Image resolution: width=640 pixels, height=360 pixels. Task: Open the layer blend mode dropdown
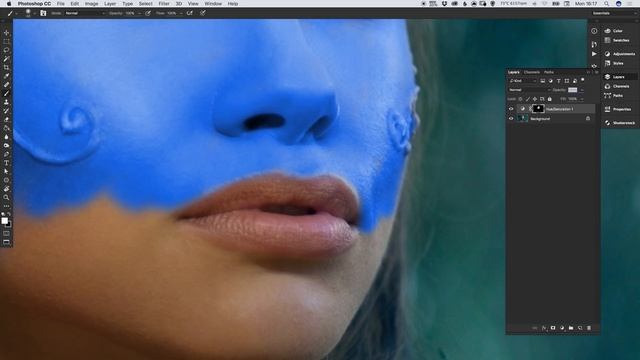(529, 90)
